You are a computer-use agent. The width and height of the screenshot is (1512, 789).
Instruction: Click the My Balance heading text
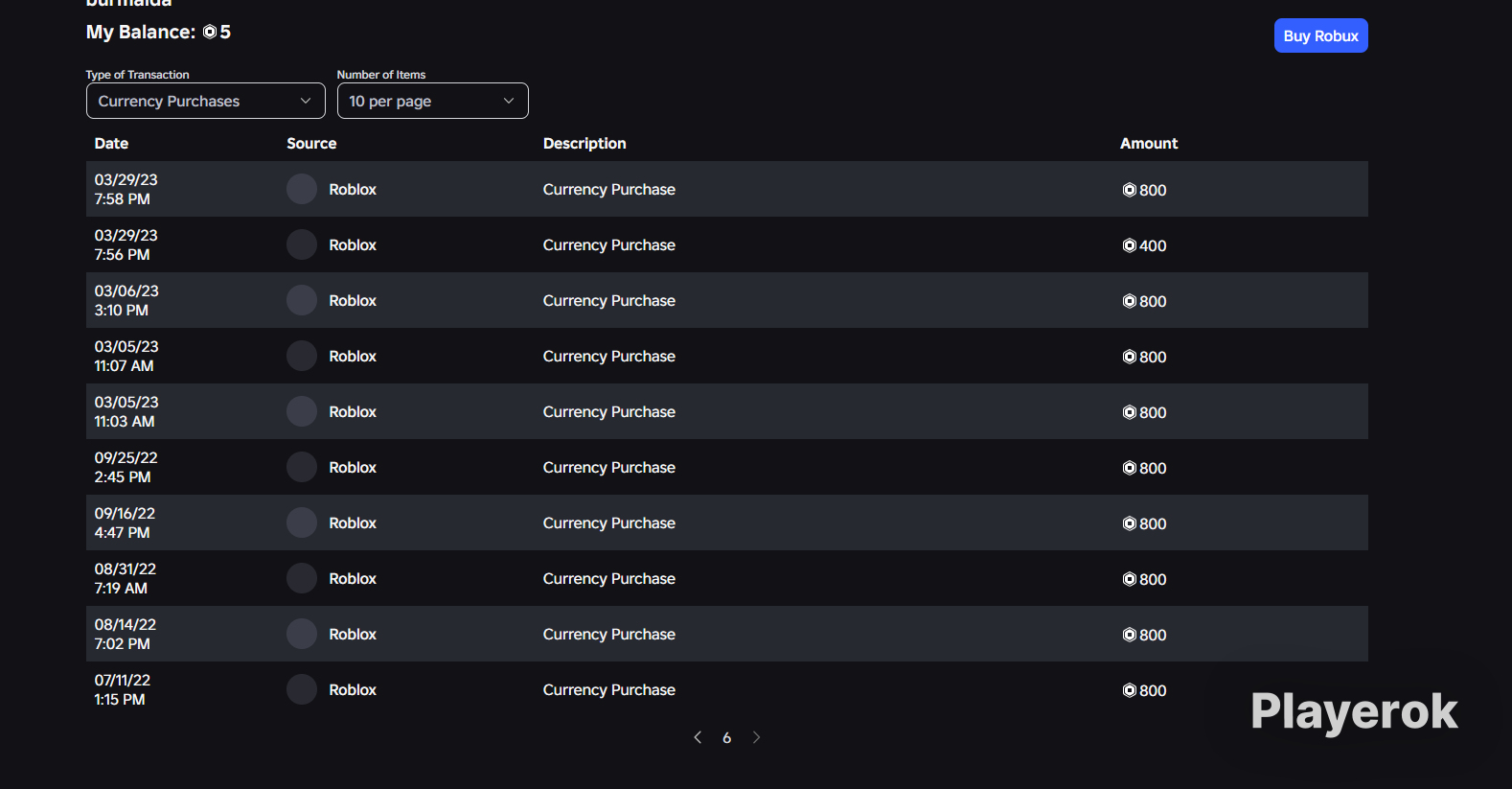[141, 32]
